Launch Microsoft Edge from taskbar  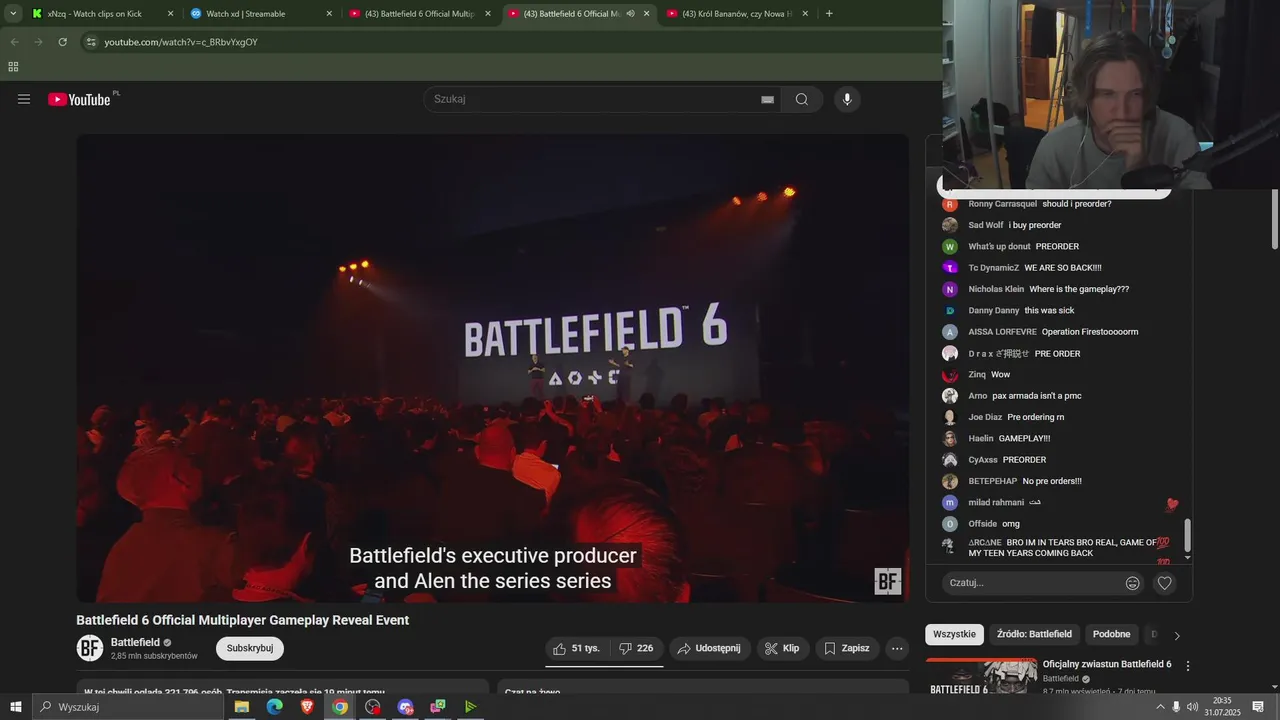tap(274, 707)
